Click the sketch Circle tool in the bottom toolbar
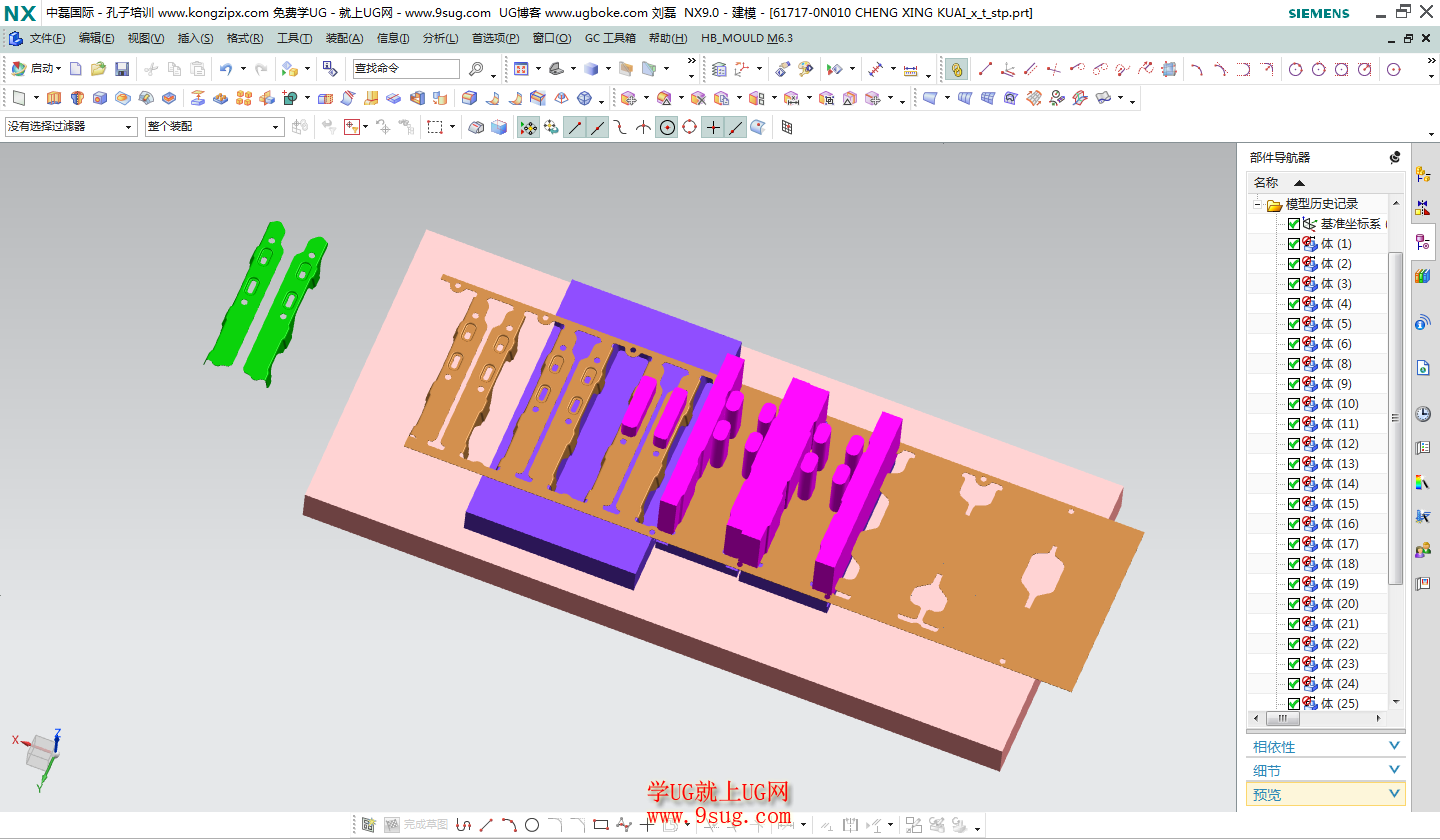 click(x=532, y=825)
